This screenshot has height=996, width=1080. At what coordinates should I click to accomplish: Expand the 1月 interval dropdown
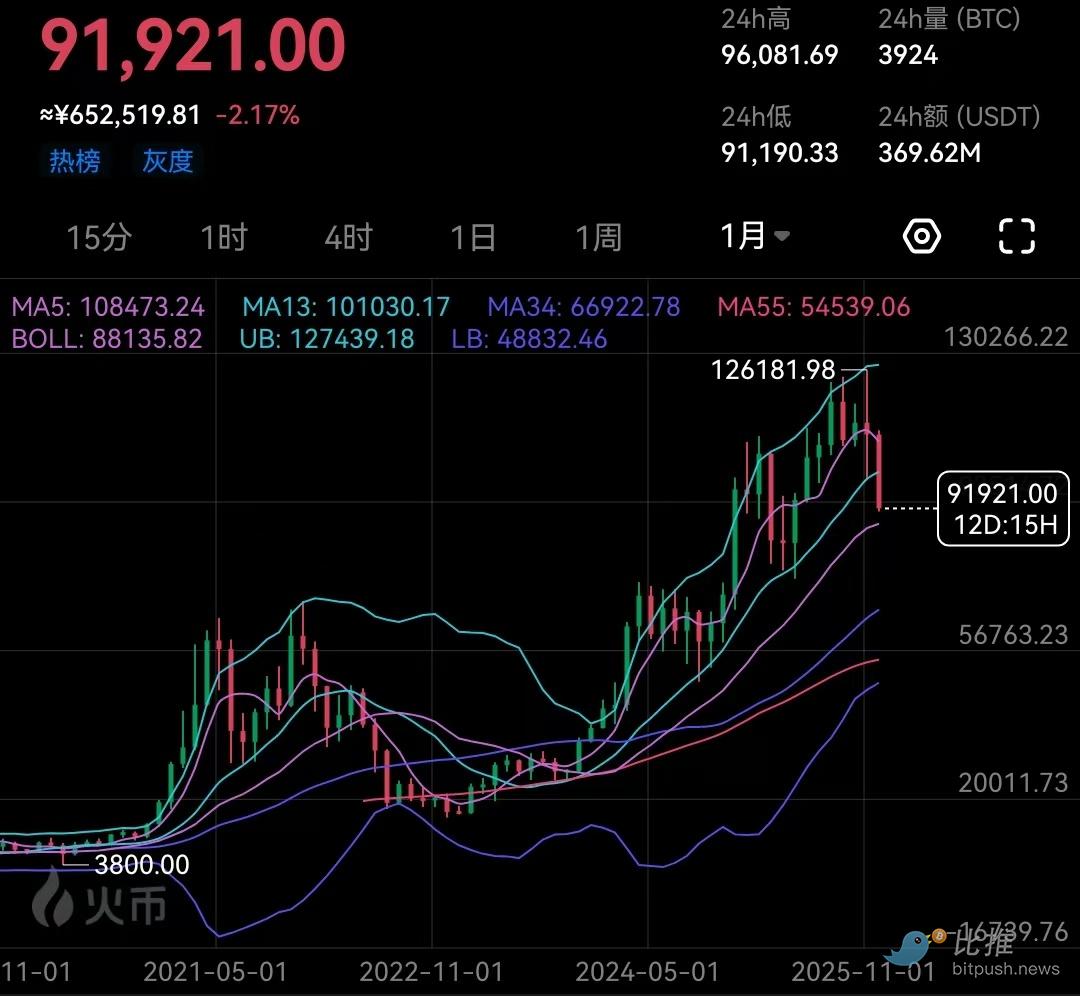pyautogui.click(x=755, y=237)
